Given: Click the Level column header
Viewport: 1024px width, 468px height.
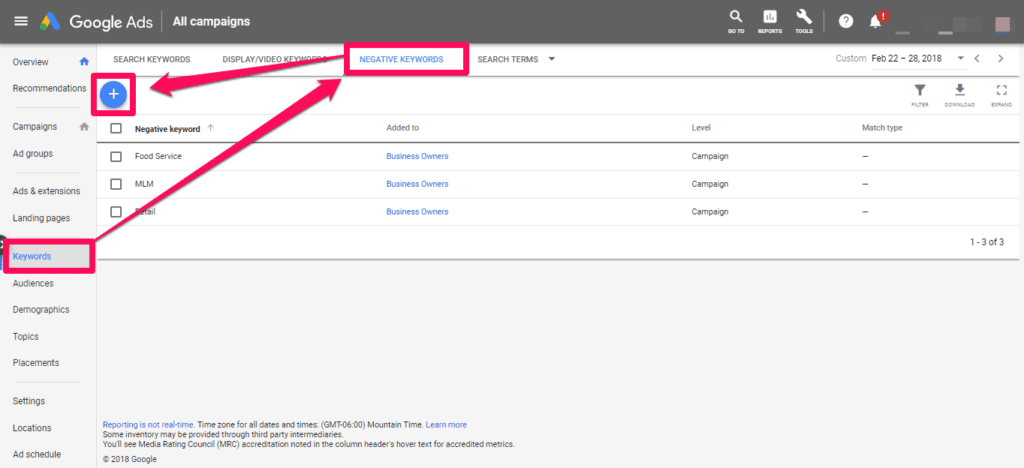Looking at the screenshot, I should tap(701, 128).
